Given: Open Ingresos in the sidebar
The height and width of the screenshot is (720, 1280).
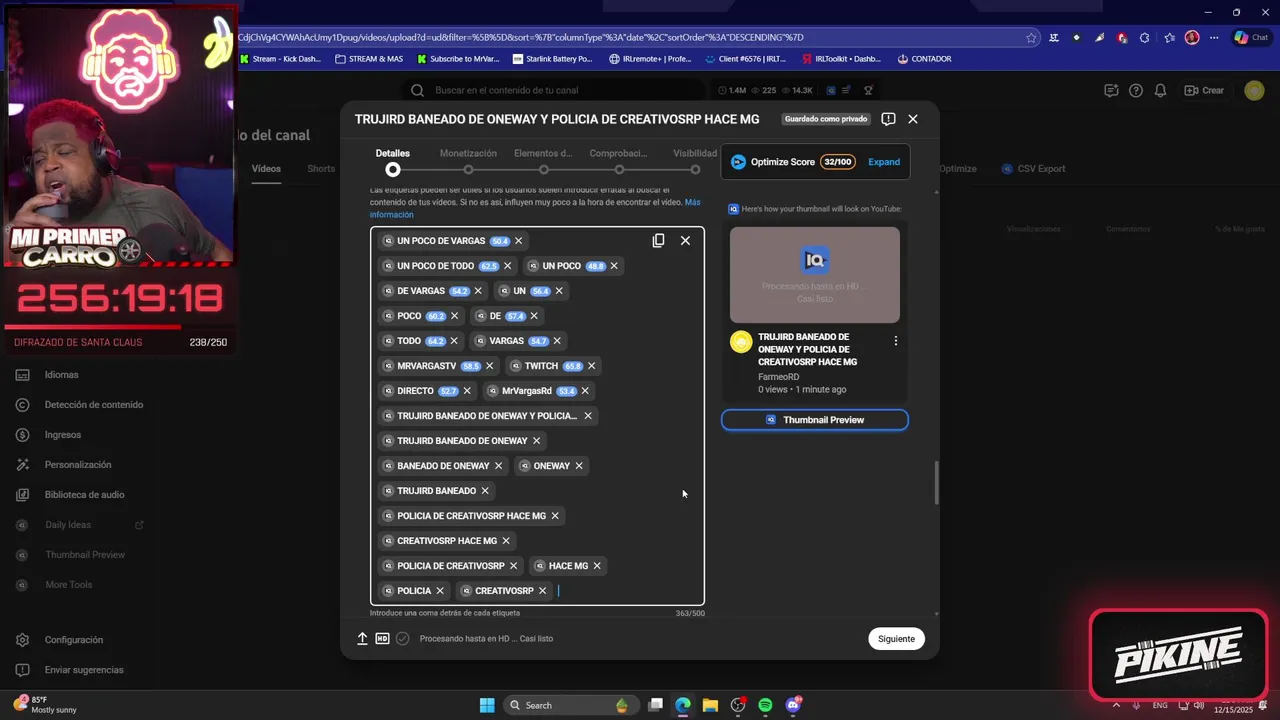Looking at the screenshot, I should 62,435.
